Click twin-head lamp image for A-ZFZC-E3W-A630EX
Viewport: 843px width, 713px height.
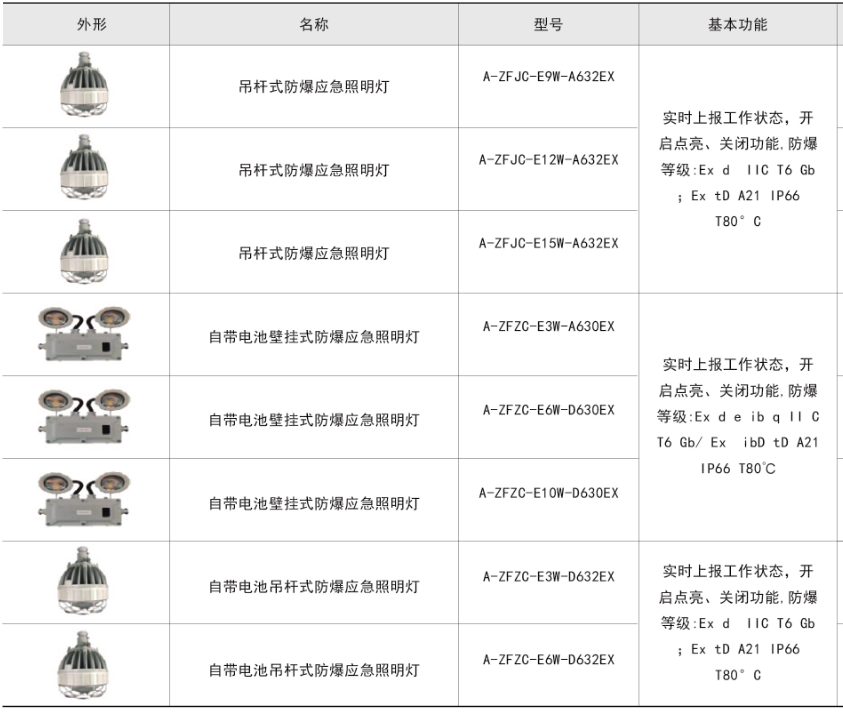coord(83,335)
